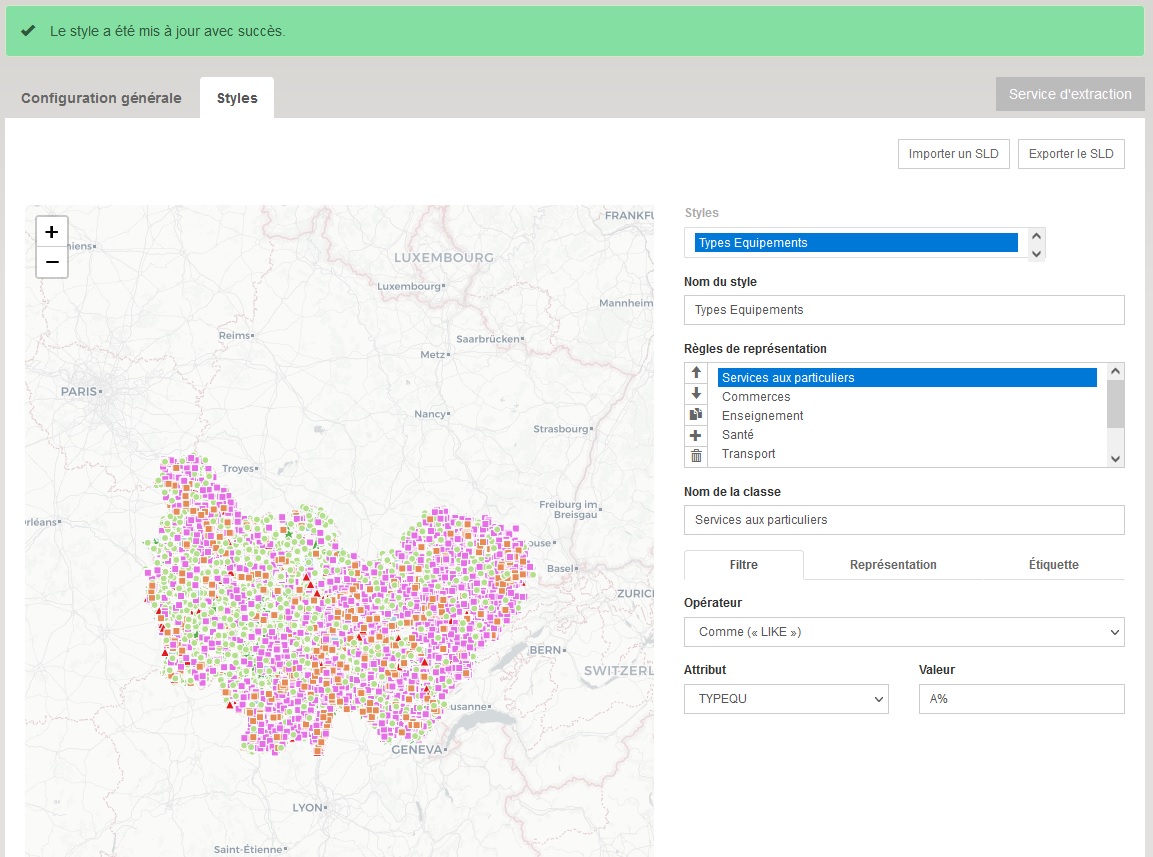Image resolution: width=1153 pixels, height=857 pixels.
Task: Click Importer un SLD
Action: 954,154
